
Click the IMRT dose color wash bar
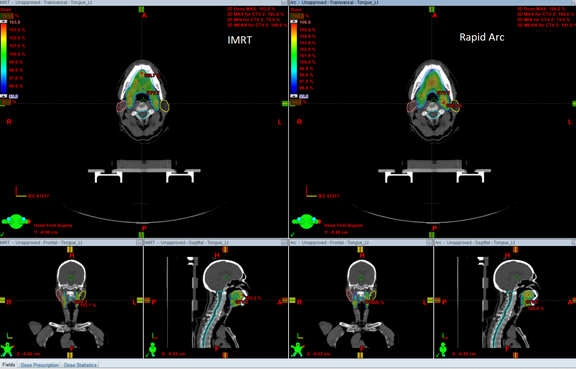pyautogui.click(x=4, y=59)
